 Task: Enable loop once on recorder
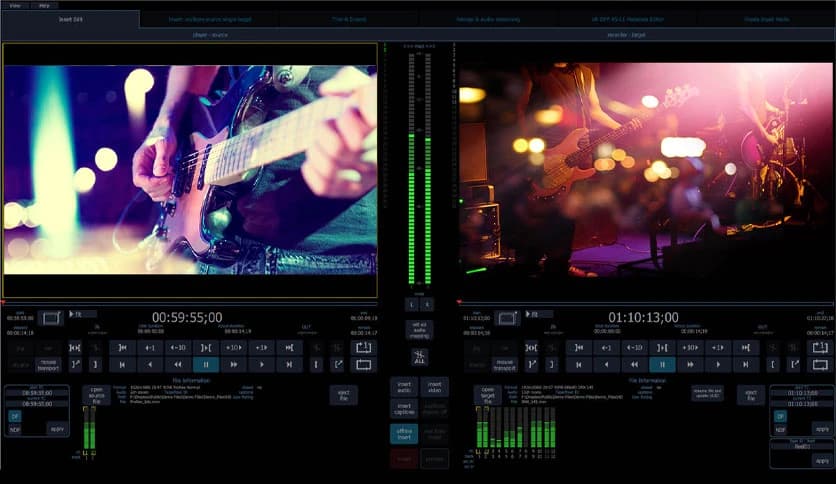[820, 348]
